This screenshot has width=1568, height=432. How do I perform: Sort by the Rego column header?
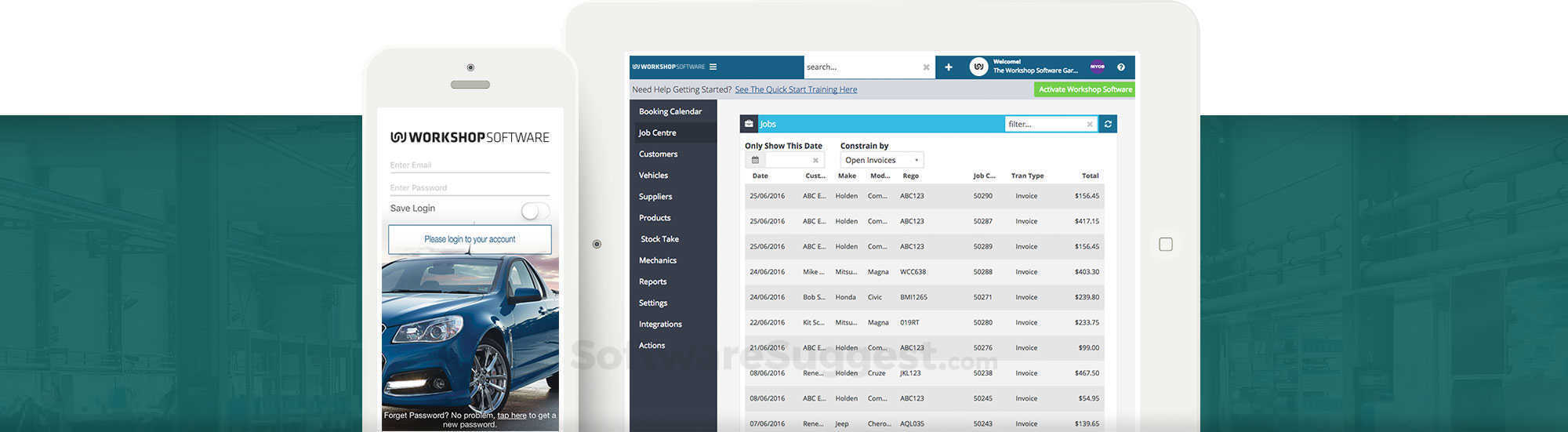tap(910, 176)
